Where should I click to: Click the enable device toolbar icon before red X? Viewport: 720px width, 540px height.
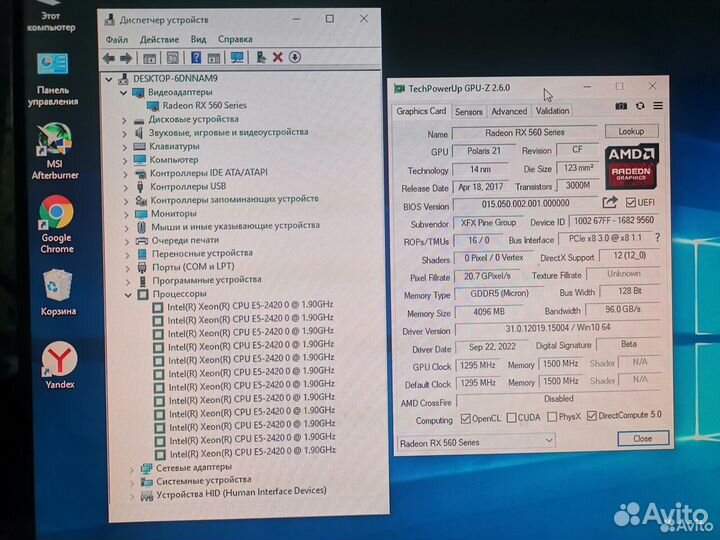[x=261, y=57]
